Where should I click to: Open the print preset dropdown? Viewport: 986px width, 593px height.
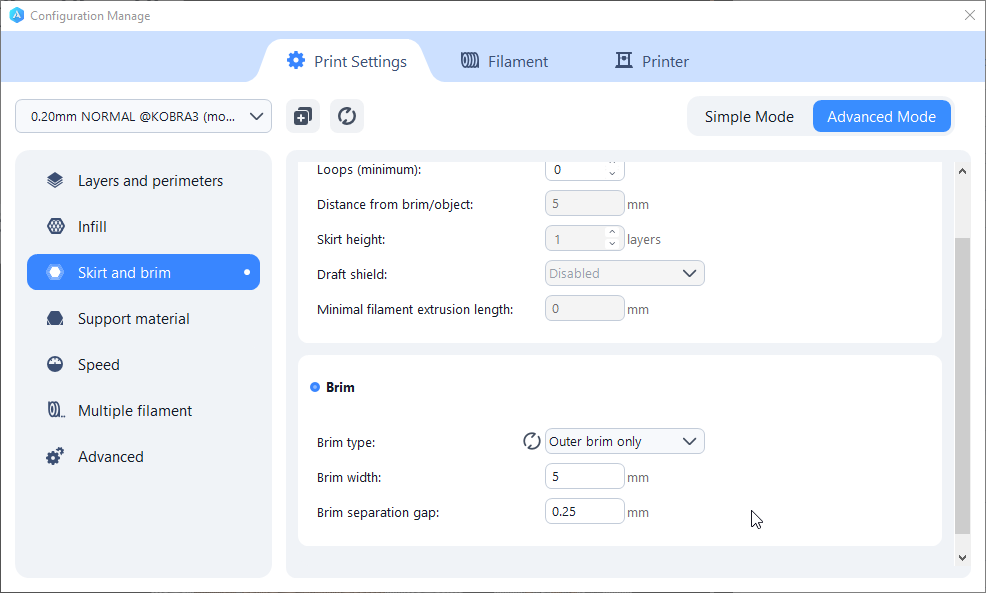pyautogui.click(x=144, y=116)
